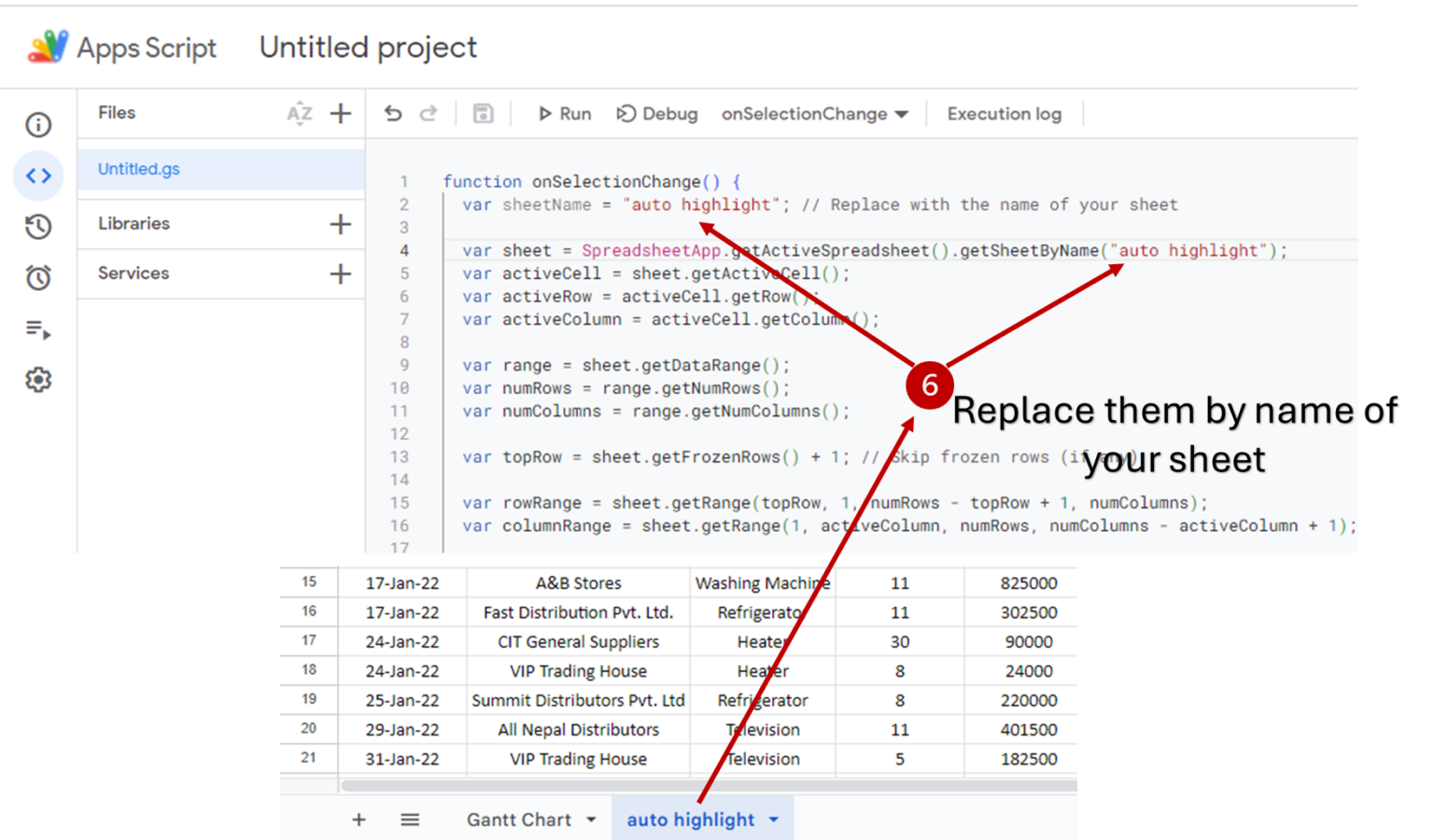Open Project History in the sidebar
1434x840 pixels.
pyautogui.click(x=38, y=227)
